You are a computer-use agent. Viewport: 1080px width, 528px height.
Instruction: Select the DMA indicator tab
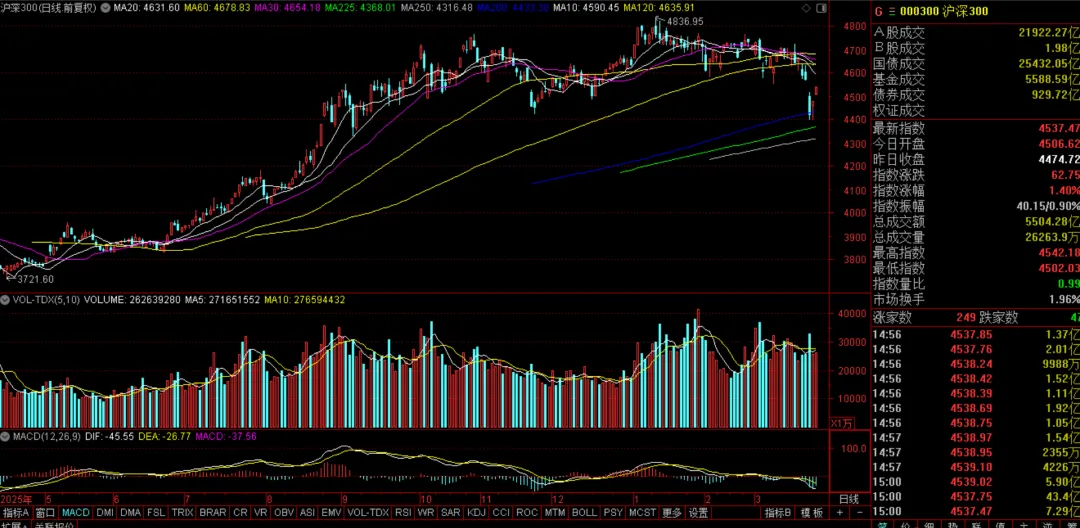131,513
